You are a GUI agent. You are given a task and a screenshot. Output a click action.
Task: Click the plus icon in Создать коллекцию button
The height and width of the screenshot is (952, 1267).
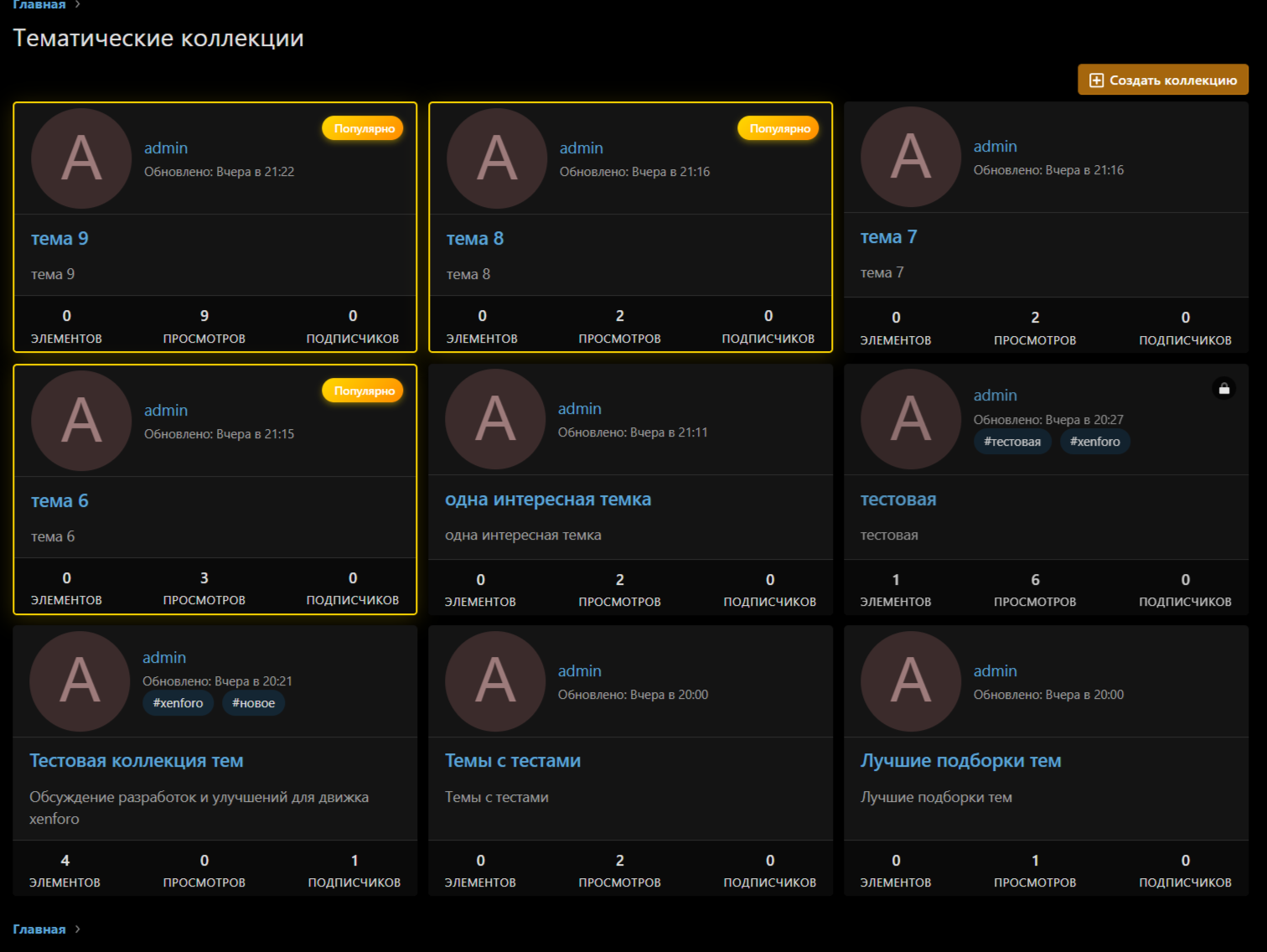point(1096,80)
